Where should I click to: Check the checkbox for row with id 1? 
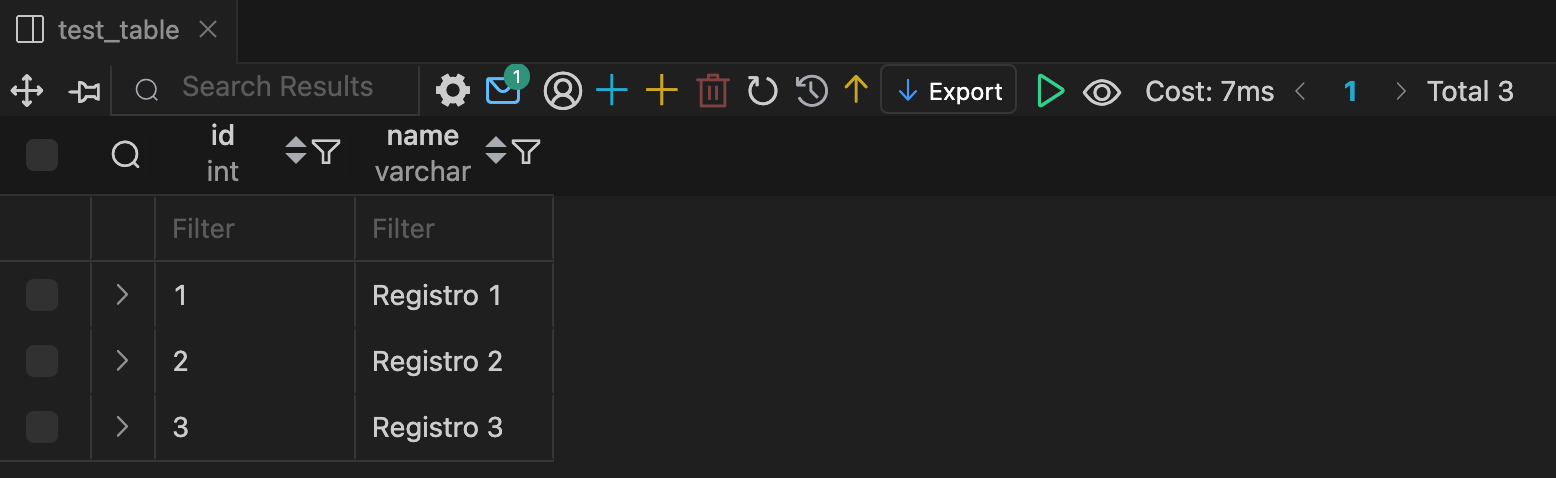(41, 295)
